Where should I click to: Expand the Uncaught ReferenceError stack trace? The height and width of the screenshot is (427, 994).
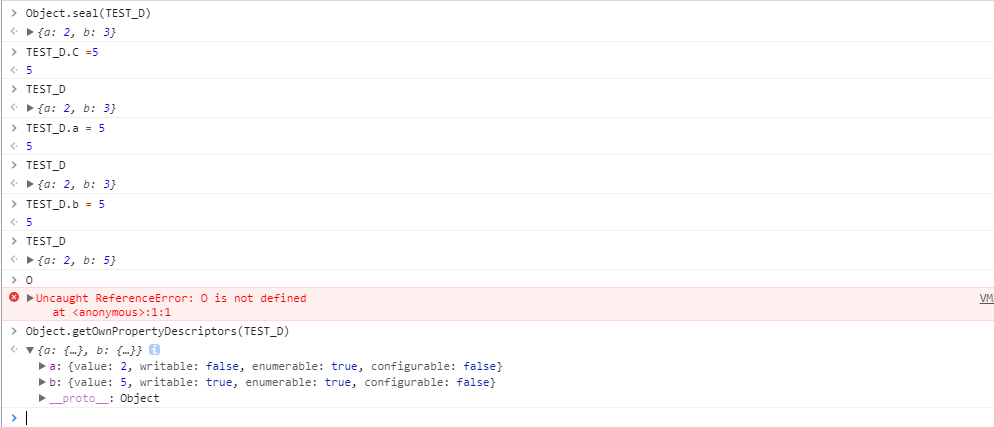click(30, 298)
